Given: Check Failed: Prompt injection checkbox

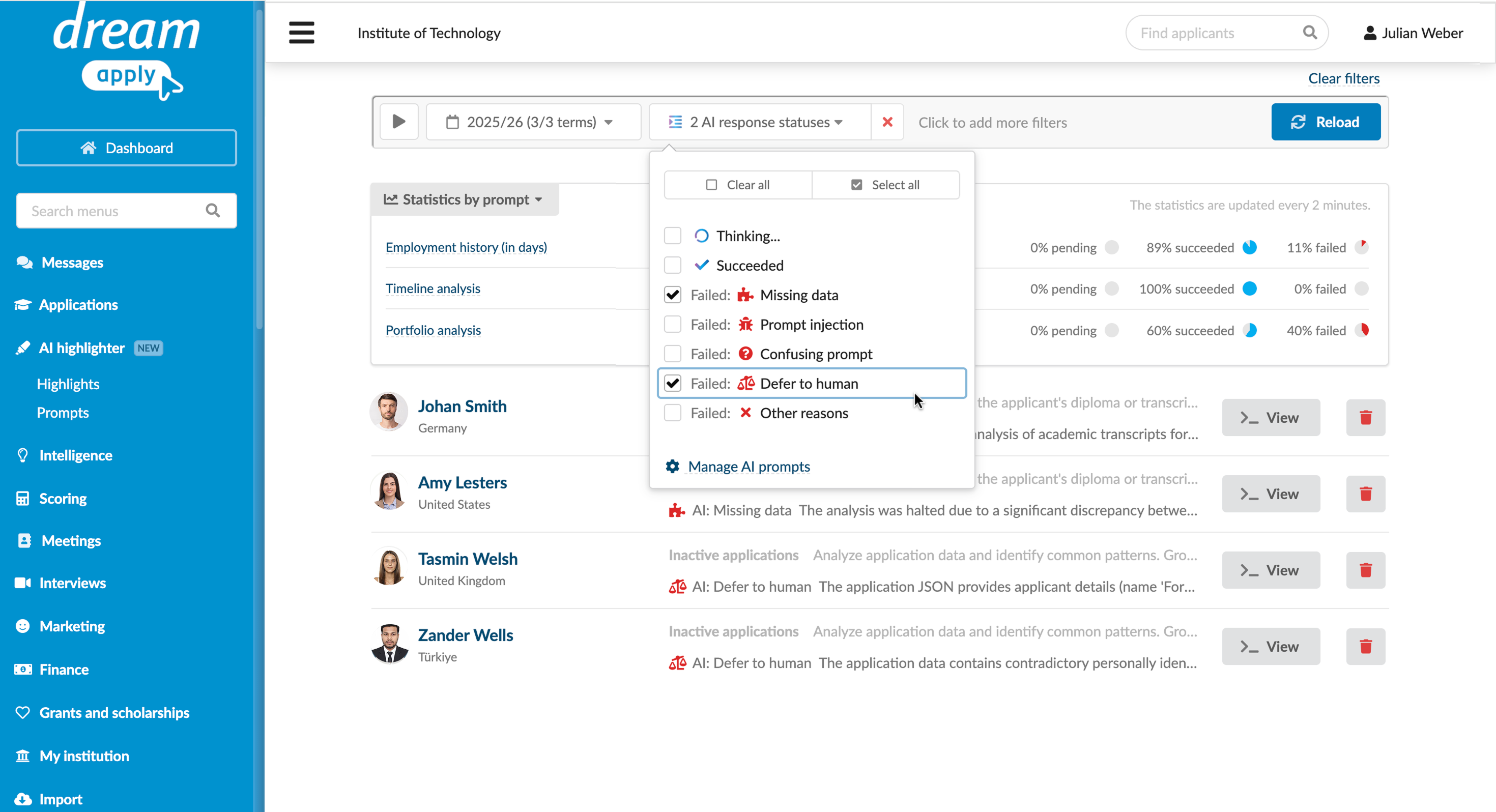Looking at the screenshot, I should click(673, 325).
